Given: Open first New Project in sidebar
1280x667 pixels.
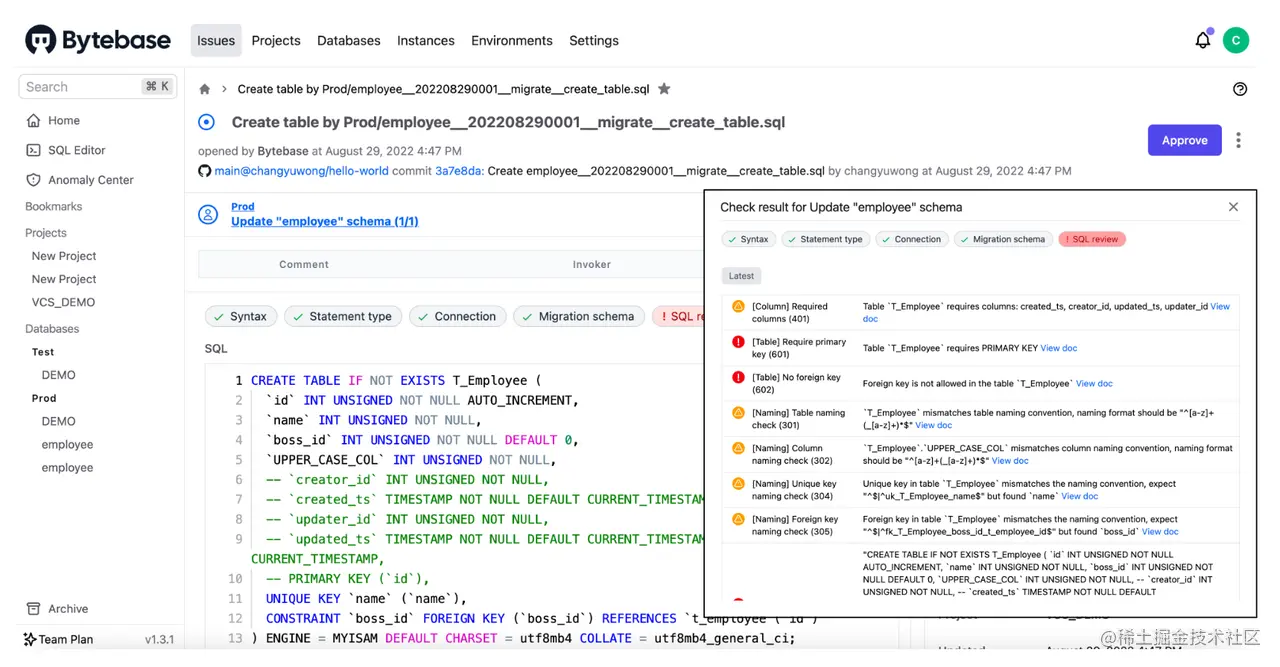Looking at the screenshot, I should coord(64,256).
